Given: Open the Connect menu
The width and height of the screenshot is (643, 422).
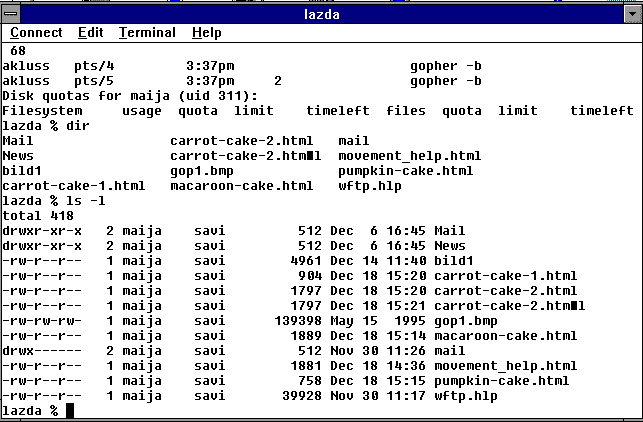Looking at the screenshot, I should coord(36,33).
